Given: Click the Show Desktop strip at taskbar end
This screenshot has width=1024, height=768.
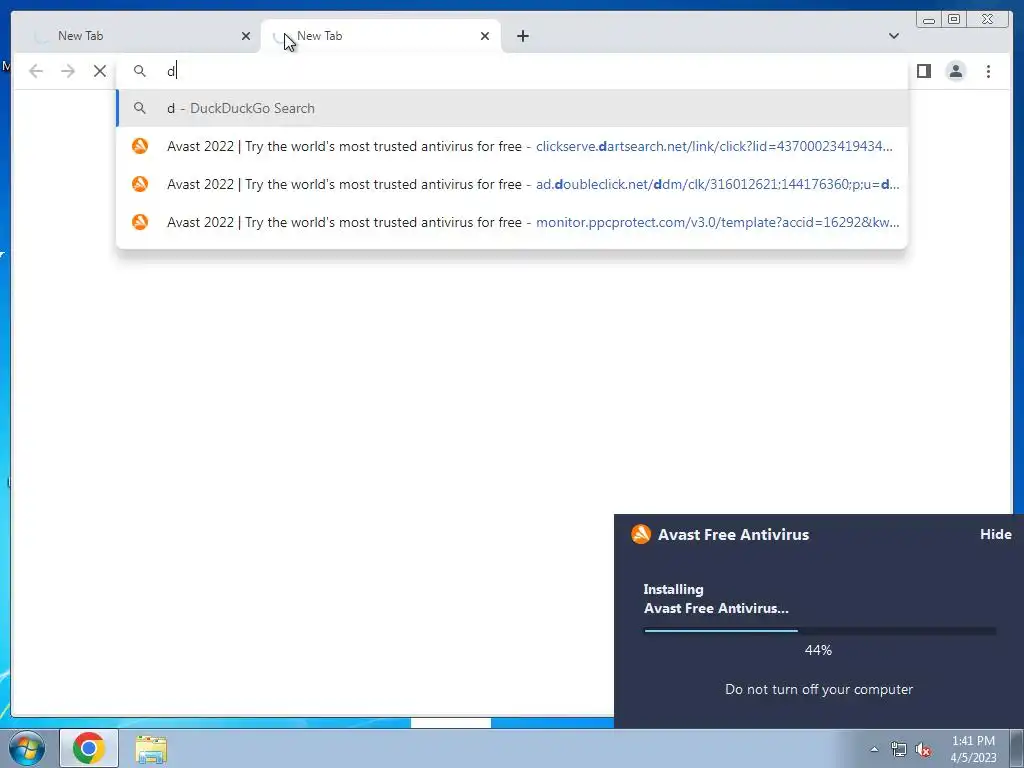Looking at the screenshot, I should click(1017, 748).
